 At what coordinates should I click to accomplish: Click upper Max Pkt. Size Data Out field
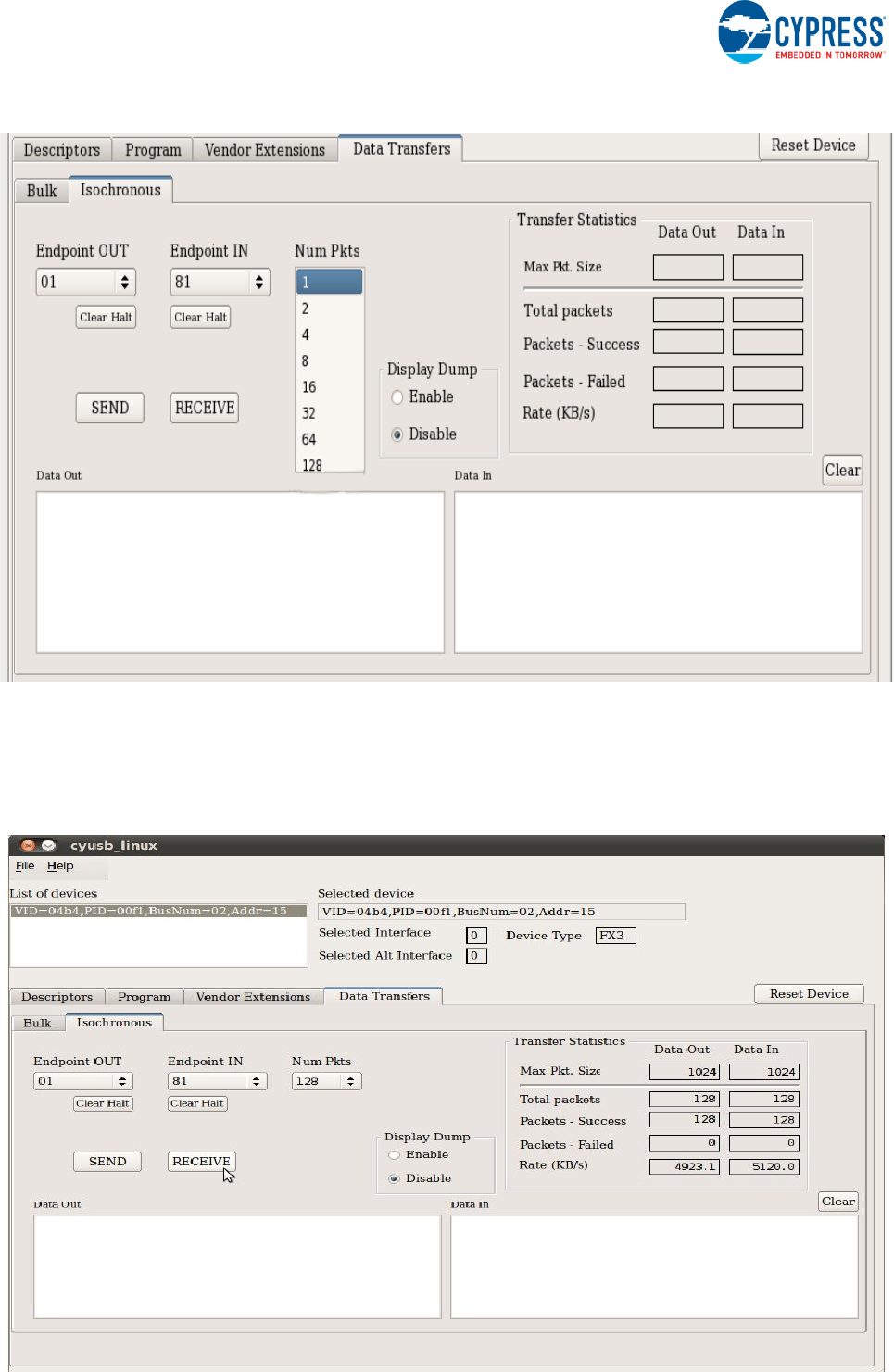[x=688, y=267]
